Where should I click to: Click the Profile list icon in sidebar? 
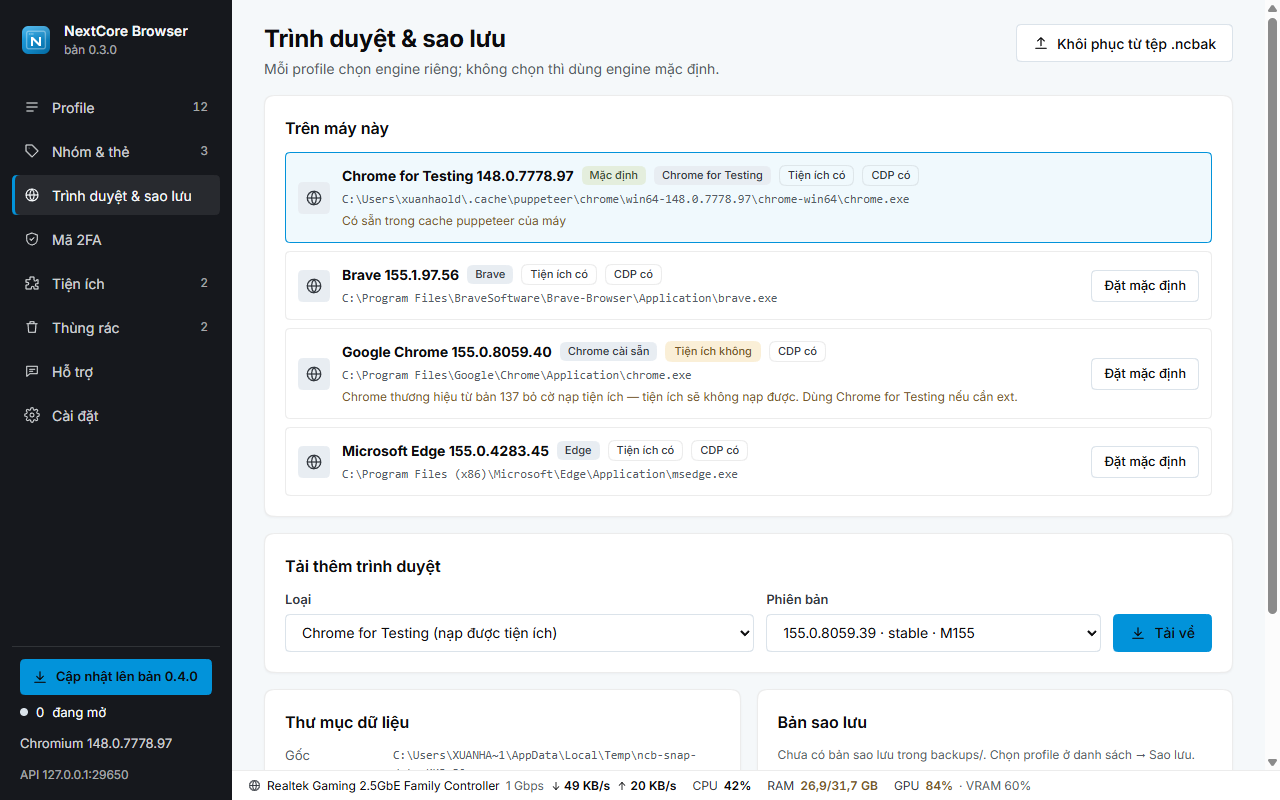tap(32, 107)
